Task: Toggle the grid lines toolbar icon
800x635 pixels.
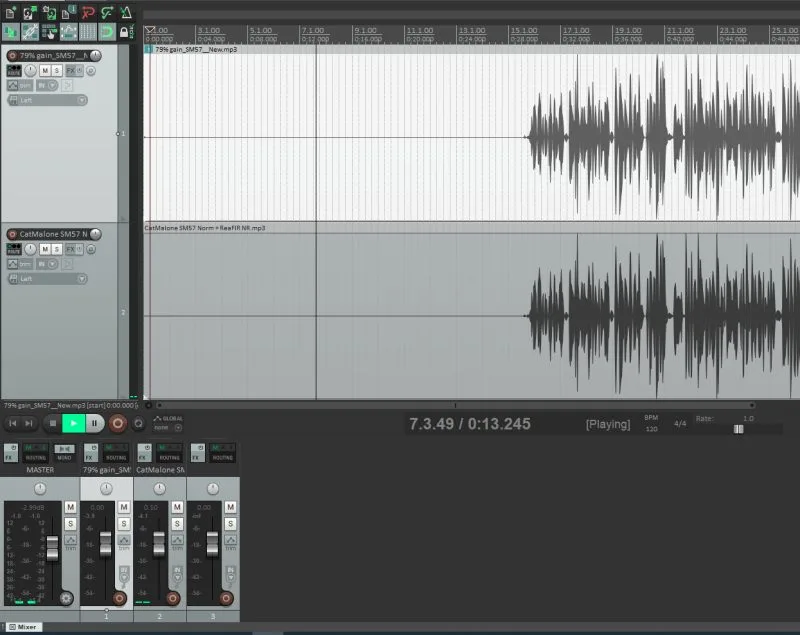Action: click(88, 32)
